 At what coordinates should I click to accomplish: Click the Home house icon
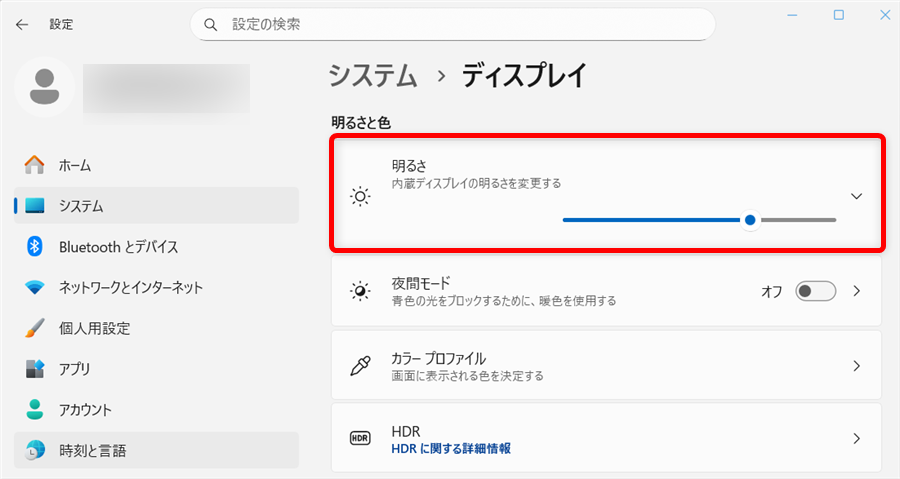[x=34, y=165]
